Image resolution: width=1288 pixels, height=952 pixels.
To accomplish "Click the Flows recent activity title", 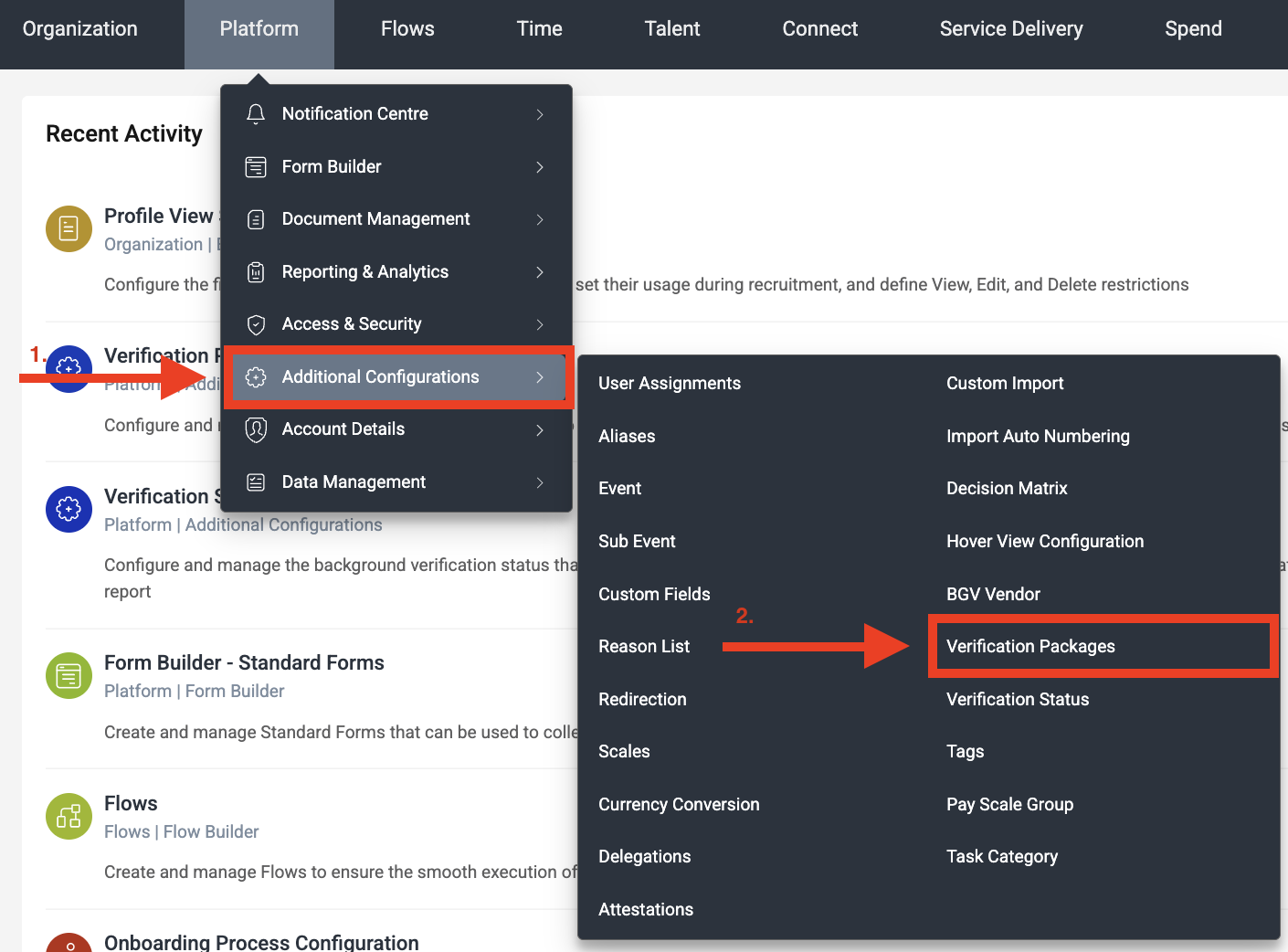I will (131, 804).
